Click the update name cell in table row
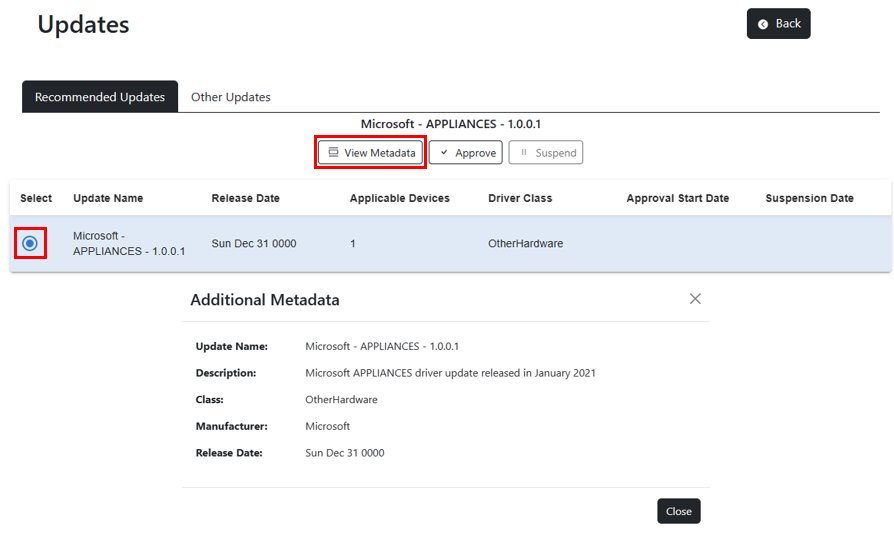The height and width of the screenshot is (543, 894). 129,244
